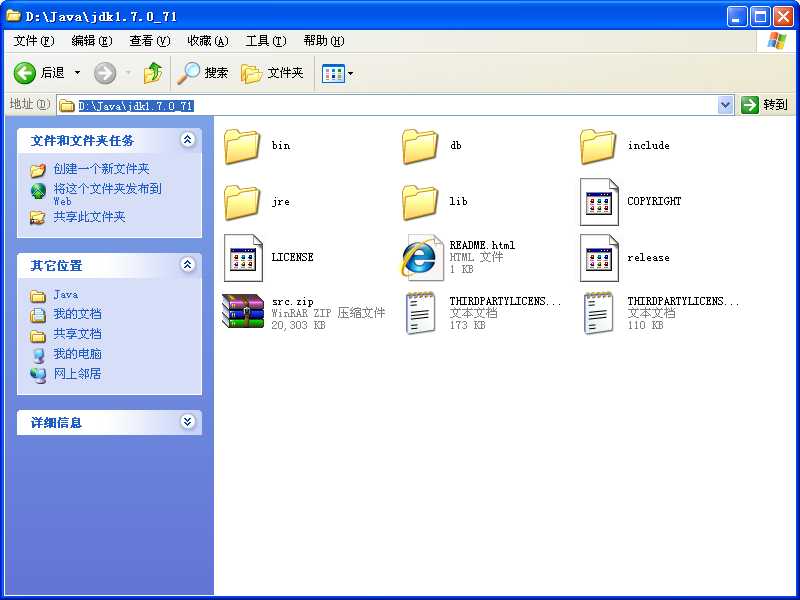
Task: Click the 创建一个新文件夹 link
Action: click(x=101, y=169)
